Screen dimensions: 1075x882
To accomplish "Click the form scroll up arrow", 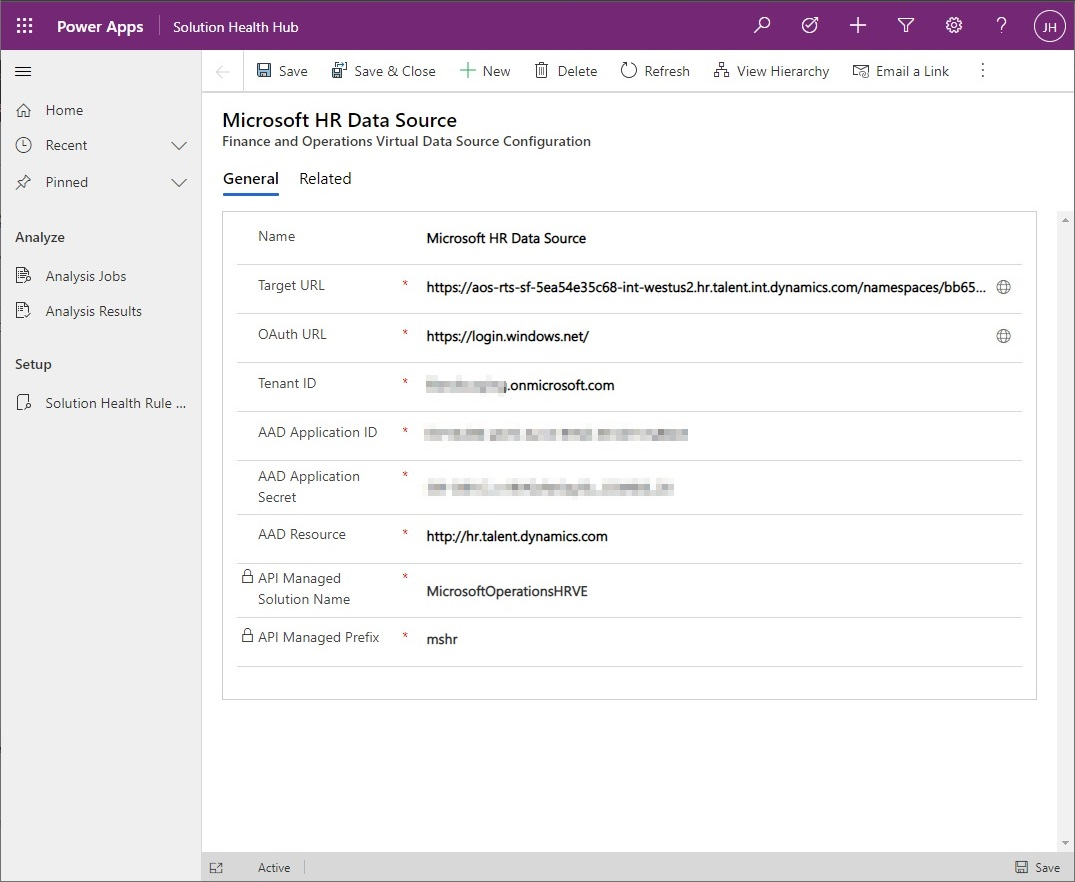I will point(1065,220).
